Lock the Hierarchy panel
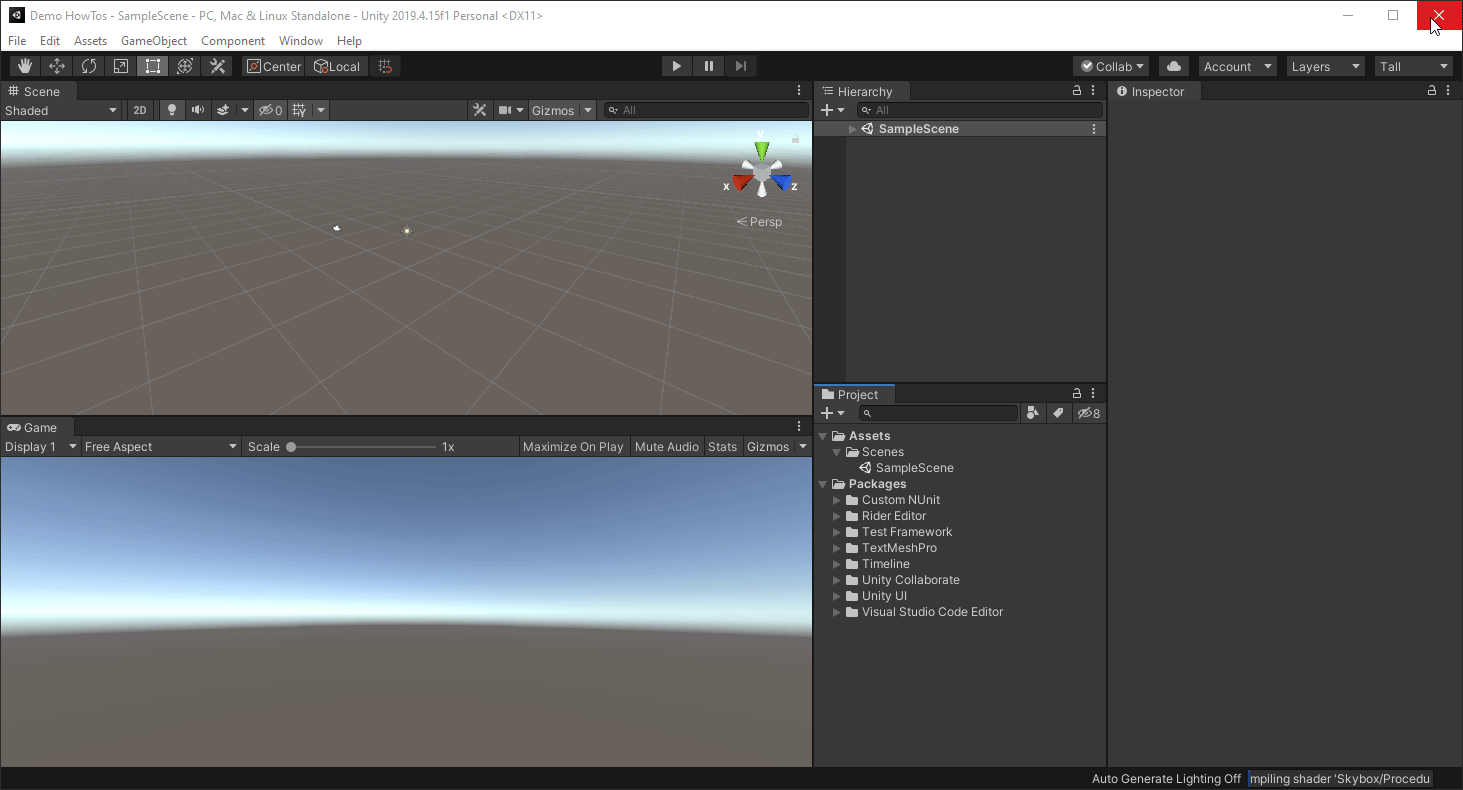Viewport: 1463px width, 790px height. pyautogui.click(x=1077, y=90)
